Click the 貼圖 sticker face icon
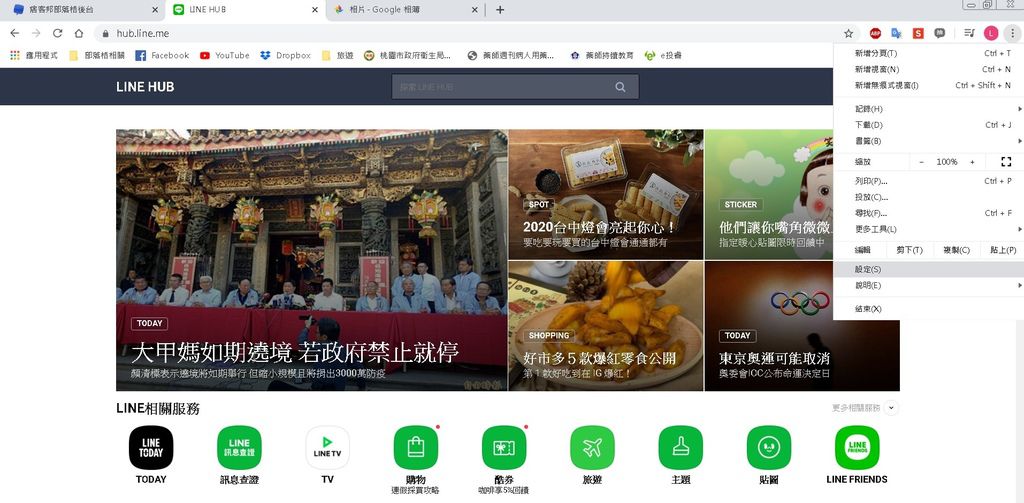Image resolution: width=1024 pixels, height=503 pixels. click(x=768, y=448)
